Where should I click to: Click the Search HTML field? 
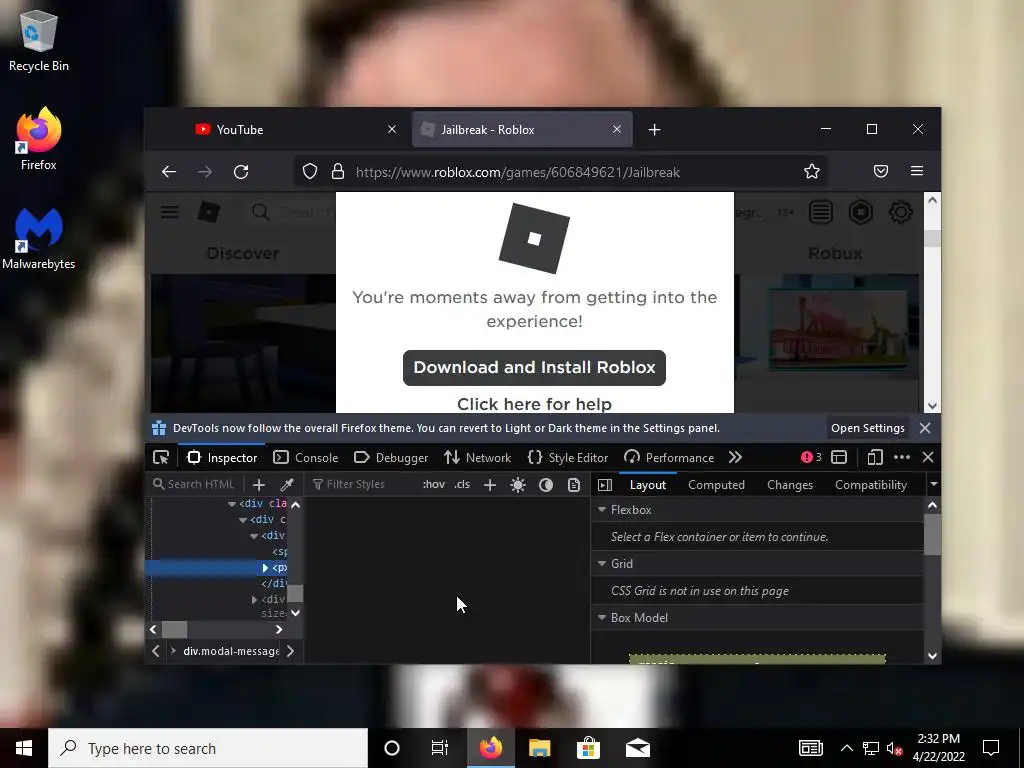pos(196,485)
